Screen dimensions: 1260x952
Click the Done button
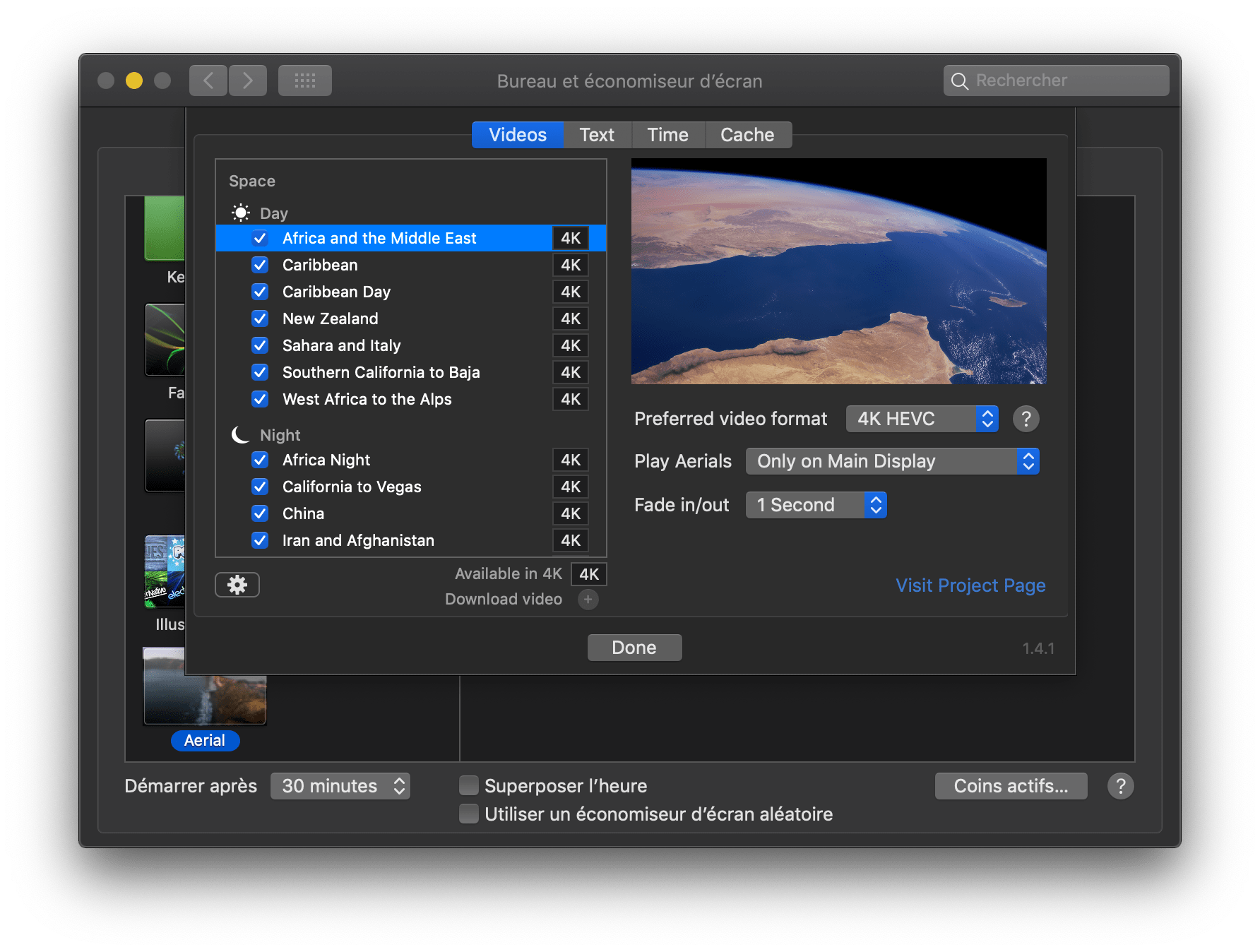pos(634,648)
